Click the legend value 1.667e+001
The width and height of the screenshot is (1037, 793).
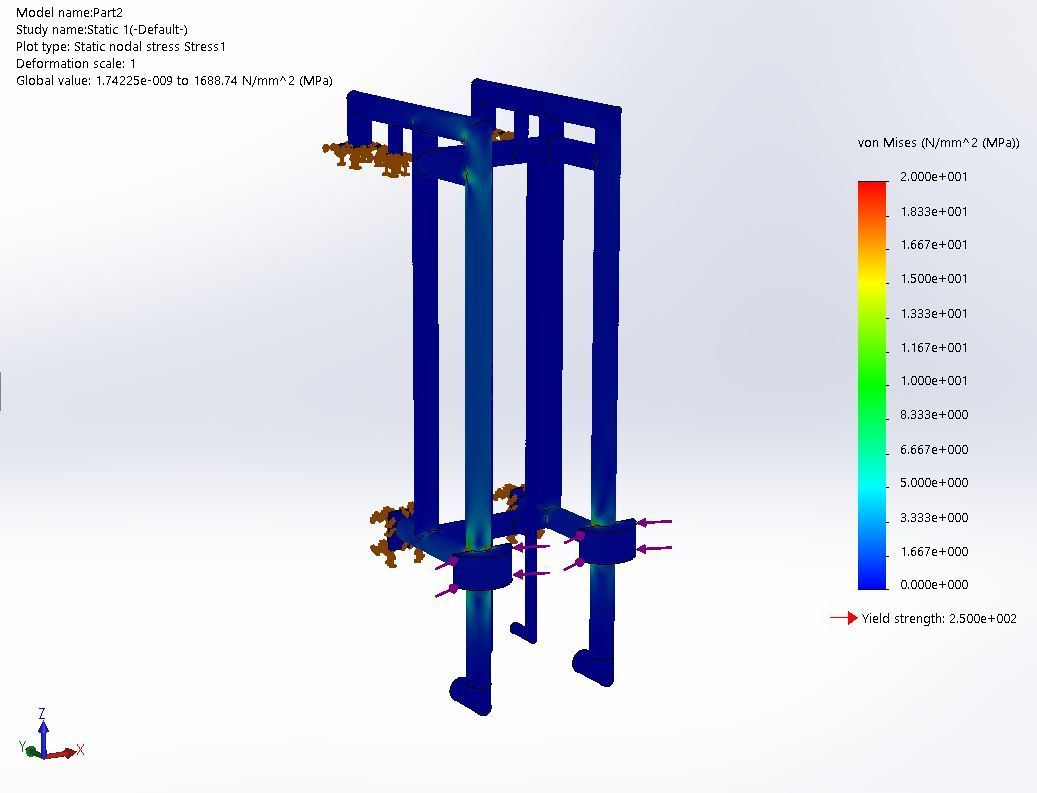[x=934, y=245]
